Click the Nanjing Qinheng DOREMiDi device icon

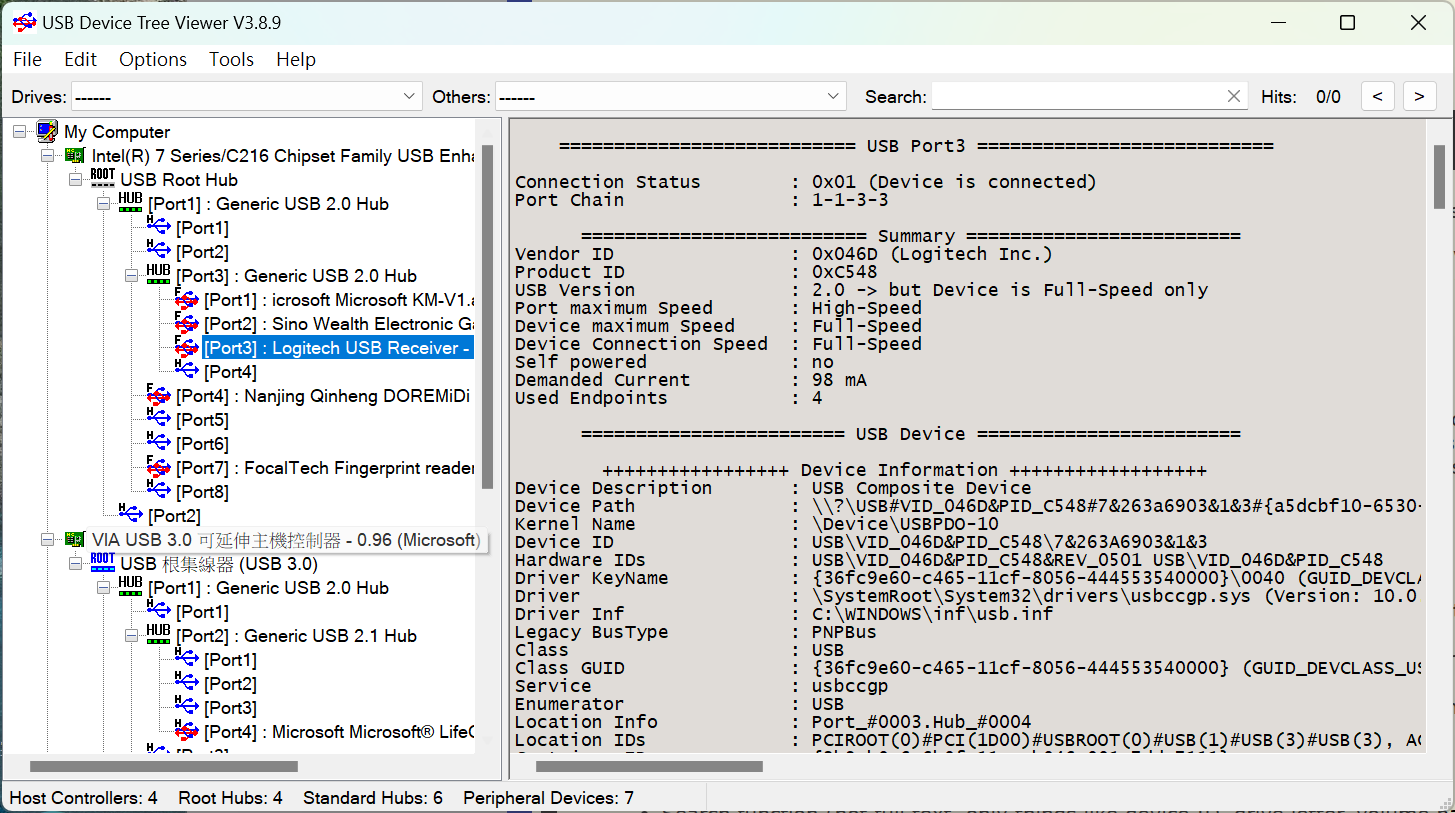coord(158,396)
